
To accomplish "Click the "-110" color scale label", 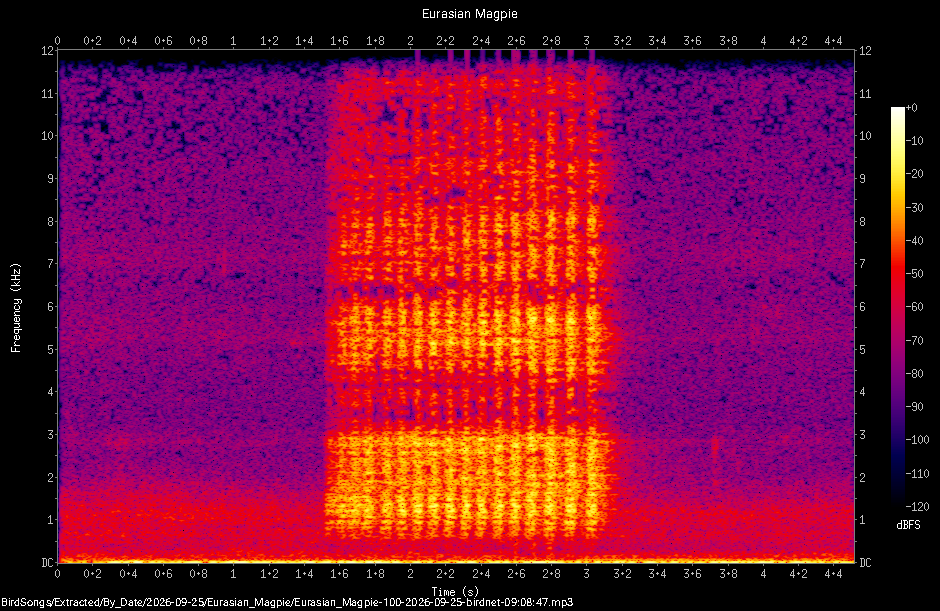I will (917, 473).
